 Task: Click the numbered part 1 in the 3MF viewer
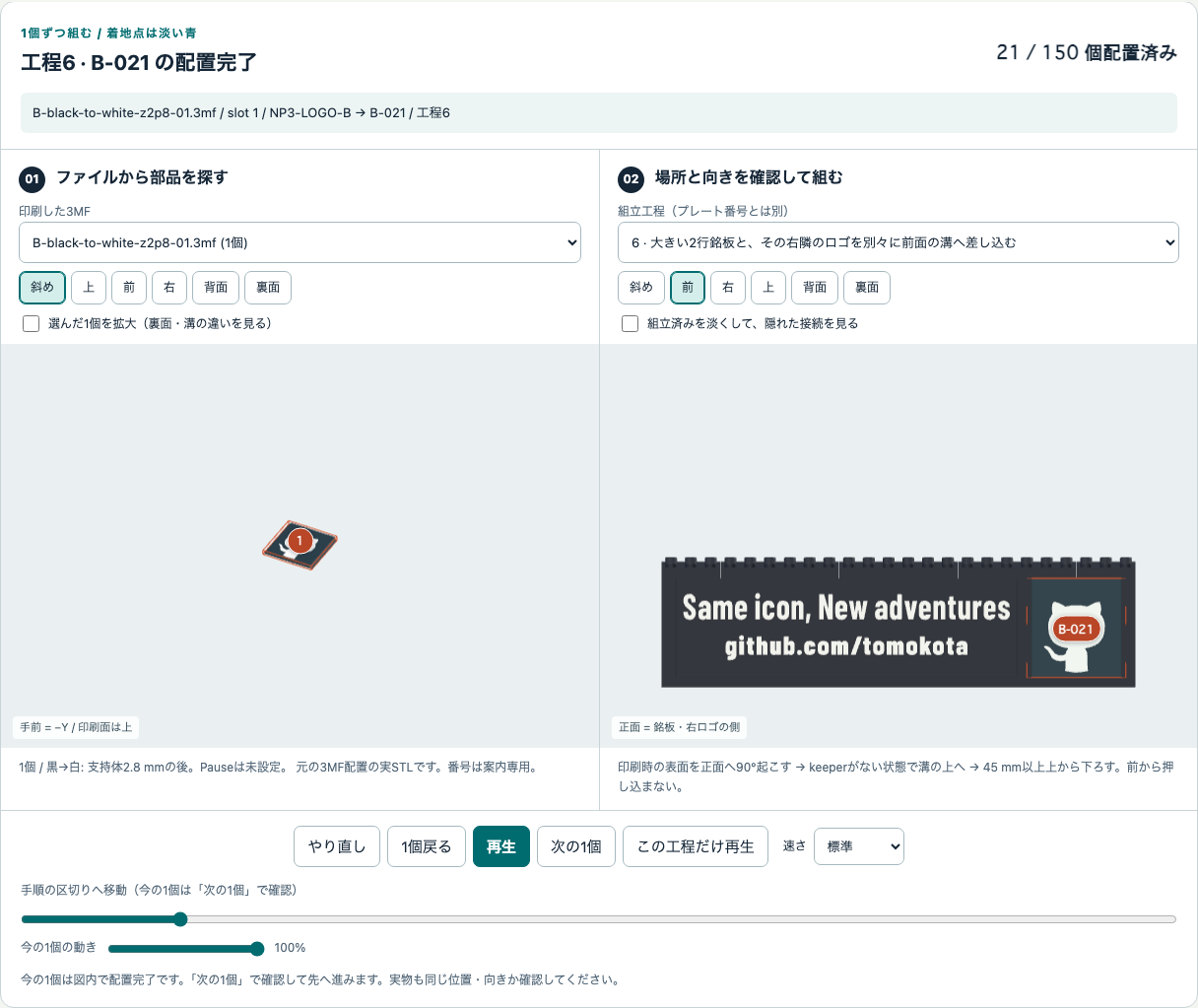(x=299, y=541)
